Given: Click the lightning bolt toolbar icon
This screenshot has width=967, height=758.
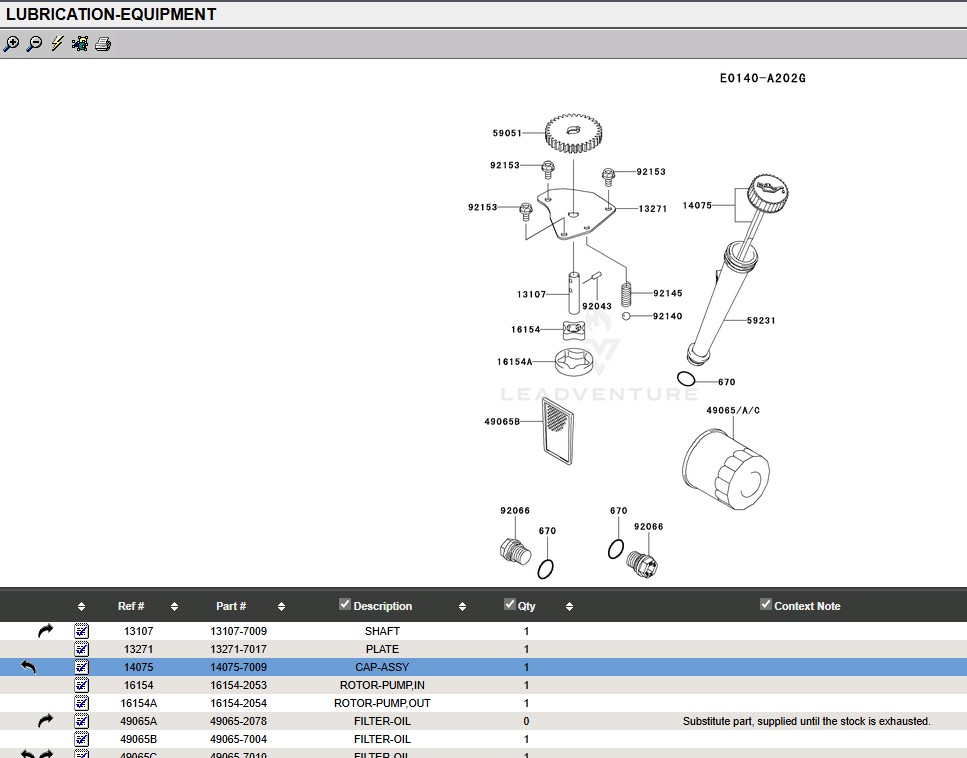Looking at the screenshot, I should click(57, 44).
